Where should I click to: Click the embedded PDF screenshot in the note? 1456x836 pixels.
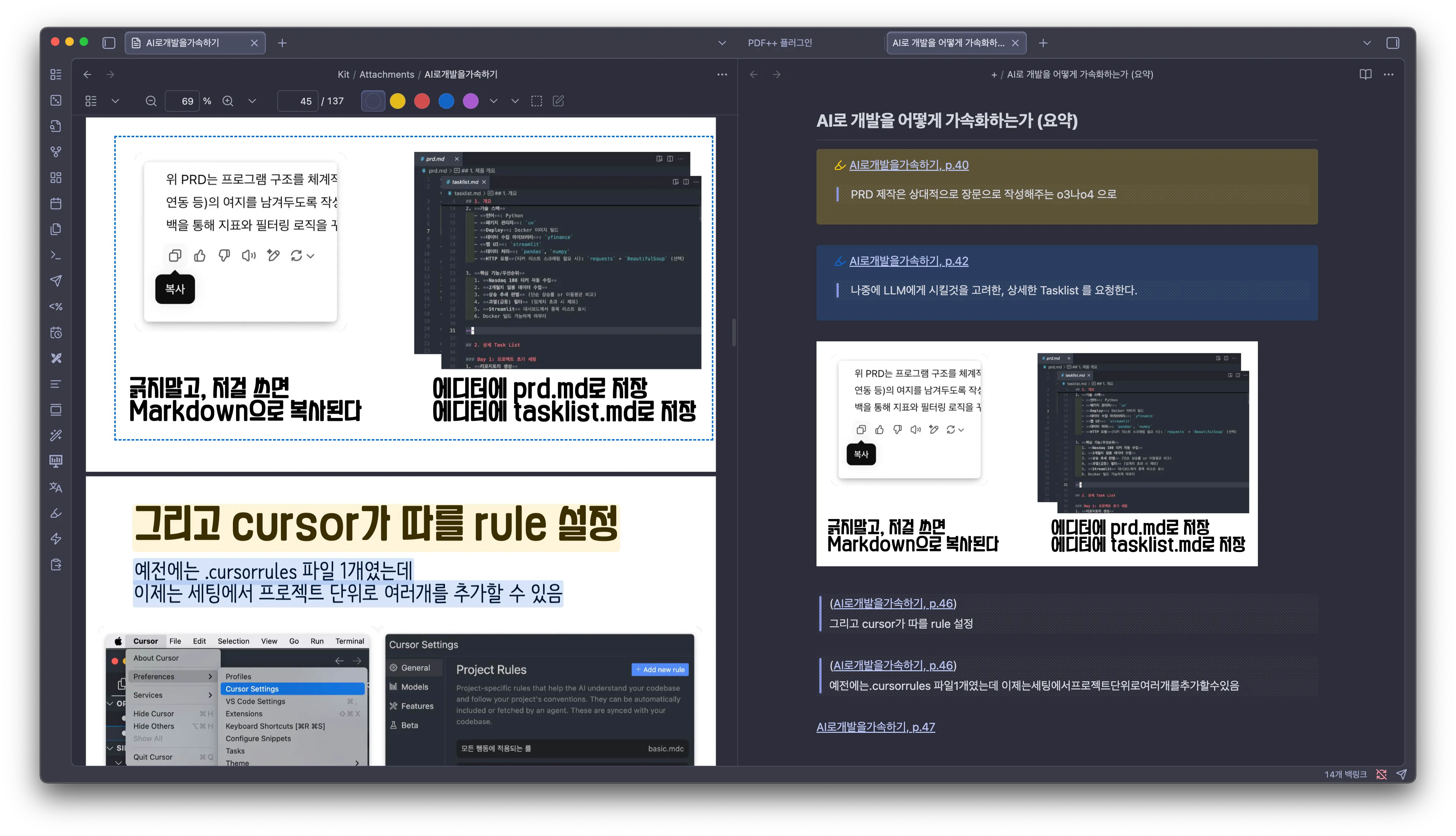tap(1037, 453)
